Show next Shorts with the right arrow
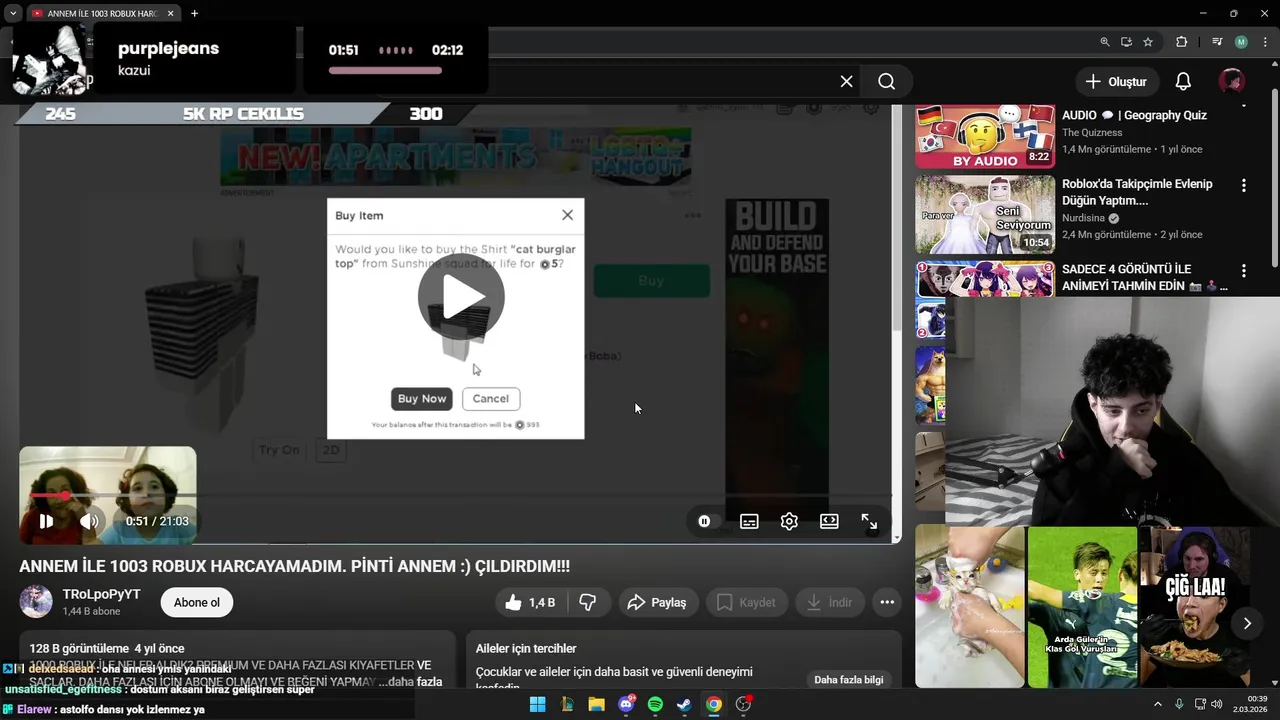The image size is (1280, 720). [x=1247, y=623]
